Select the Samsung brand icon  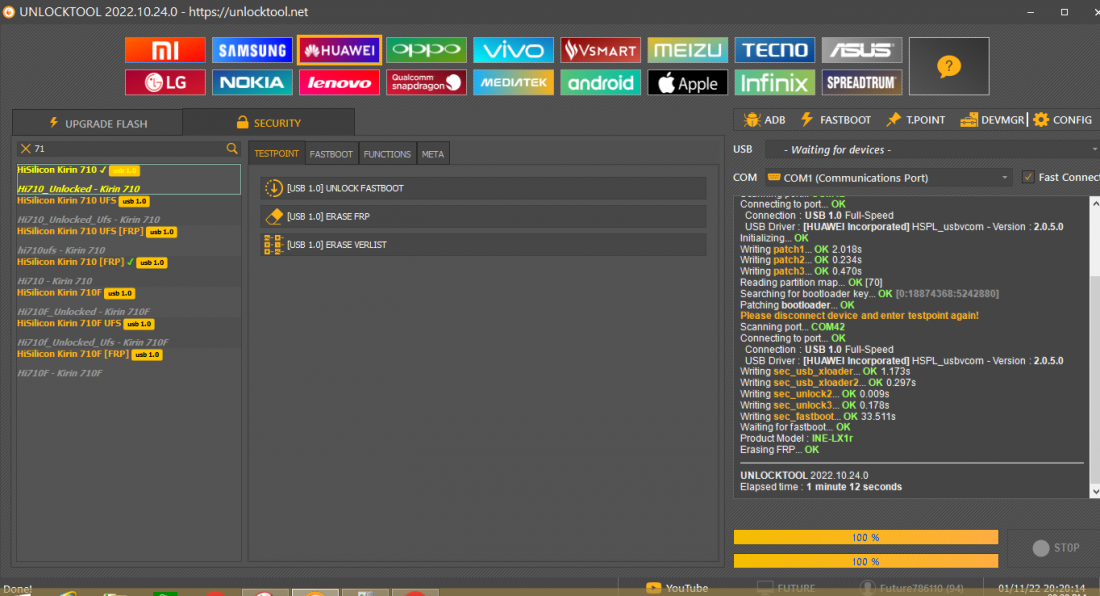[x=252, y=50]
